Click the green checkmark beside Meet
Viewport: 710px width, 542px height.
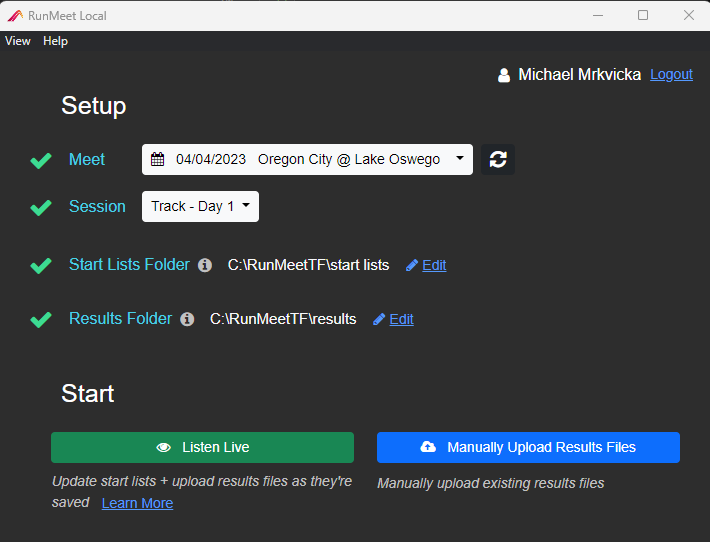click(x=41, y=160)
